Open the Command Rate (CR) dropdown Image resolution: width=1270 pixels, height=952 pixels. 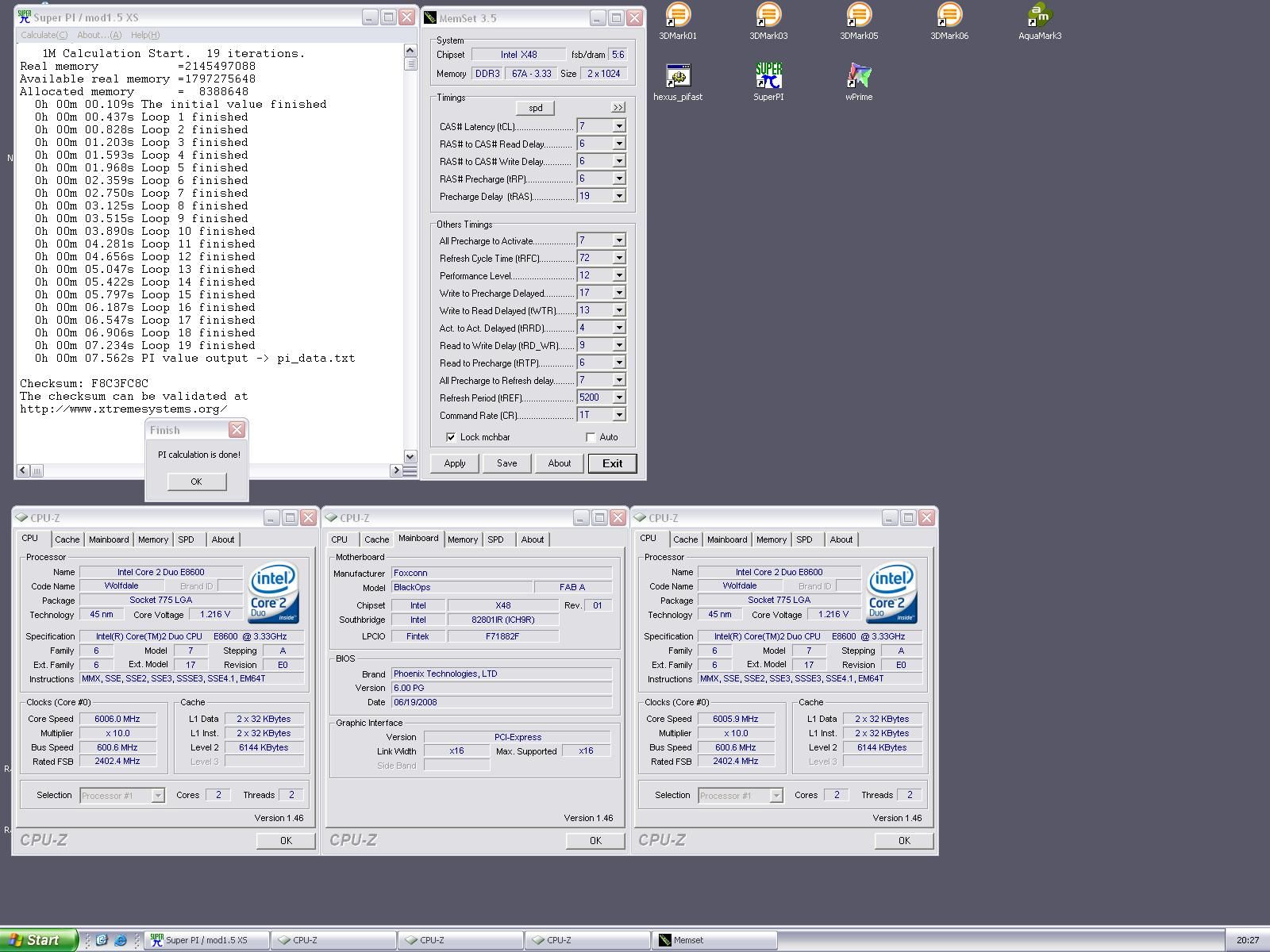click(x=618, y=415)
